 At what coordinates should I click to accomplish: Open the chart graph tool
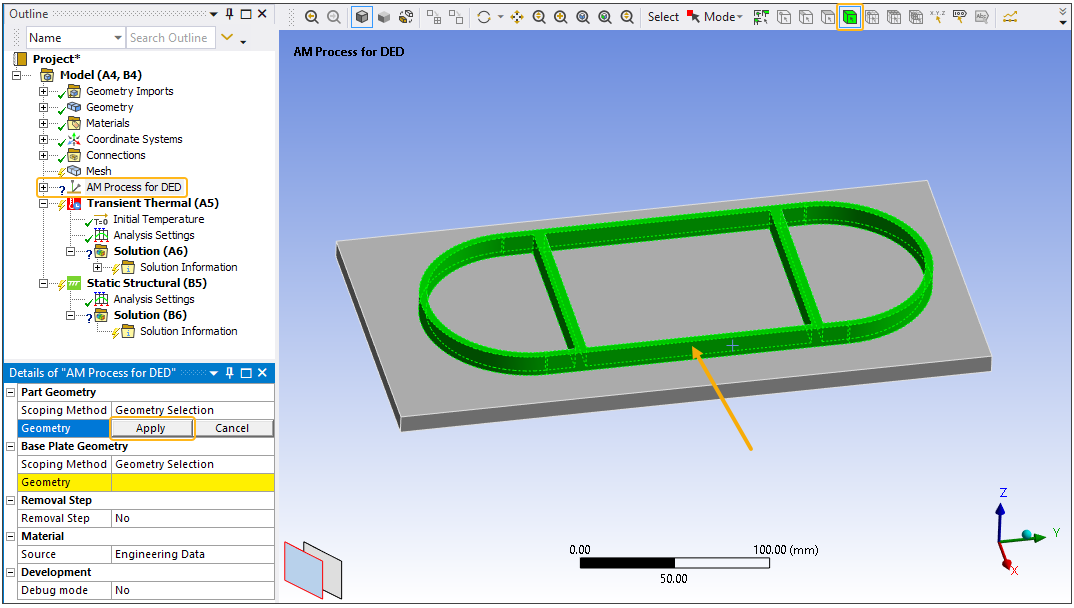pyautogui.click(x=1010, y=17)
